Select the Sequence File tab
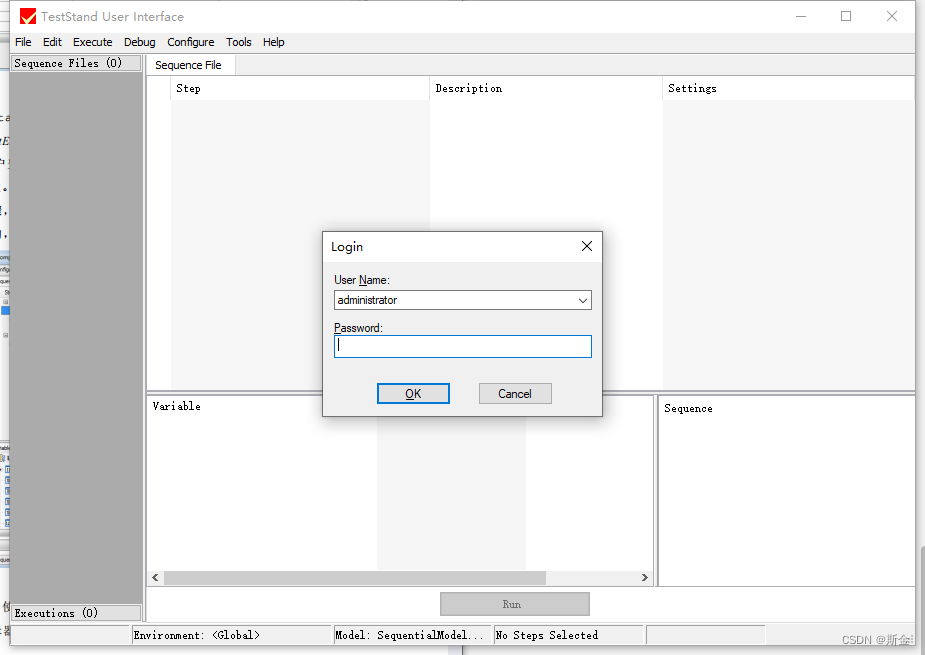The width and height of the screenshot is (925, 655). 188,65
